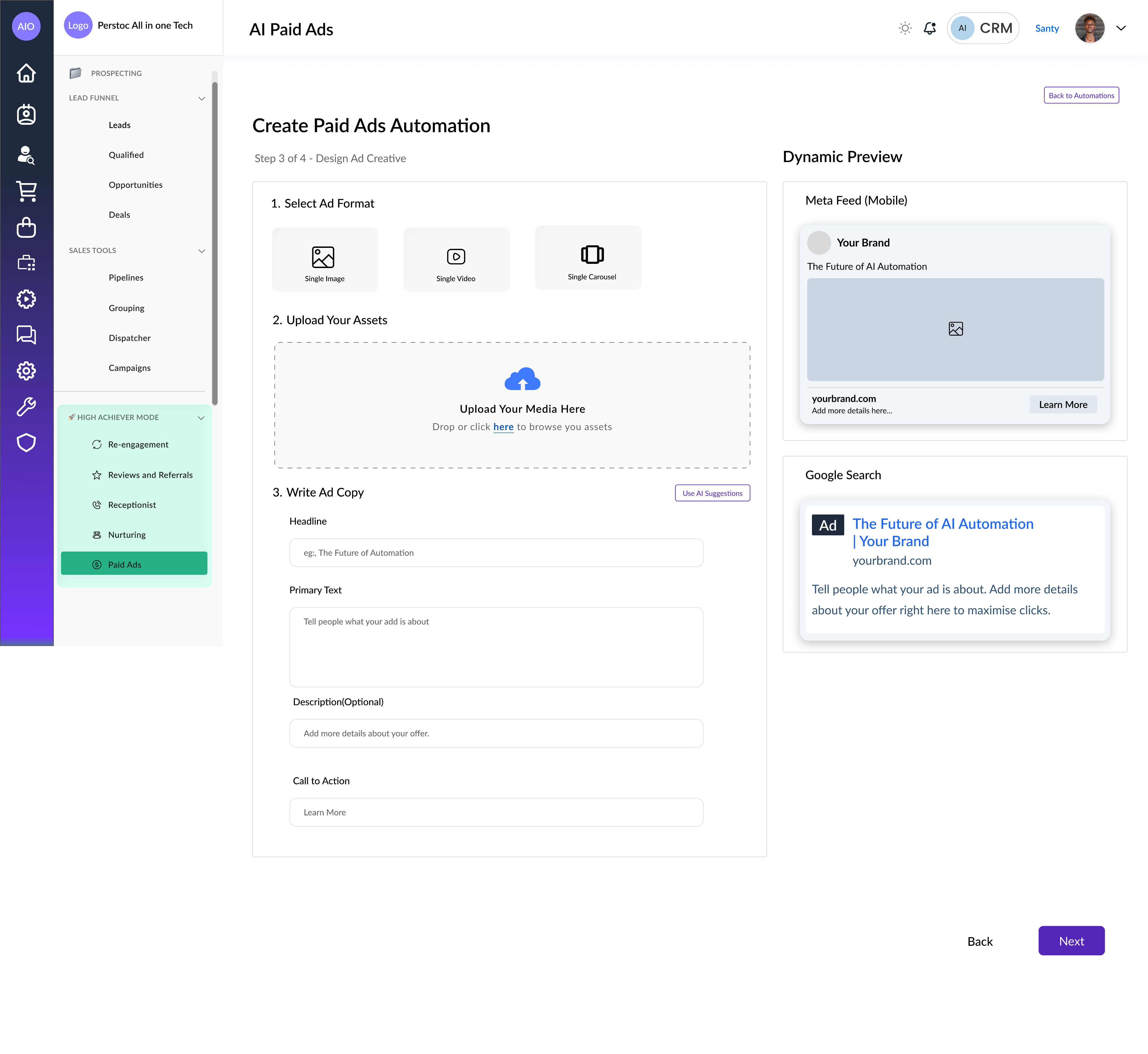Go to Pipelines in sidebar
Image resolution: width=1148 pixels, height=1054 pixels.
(126, 278)
